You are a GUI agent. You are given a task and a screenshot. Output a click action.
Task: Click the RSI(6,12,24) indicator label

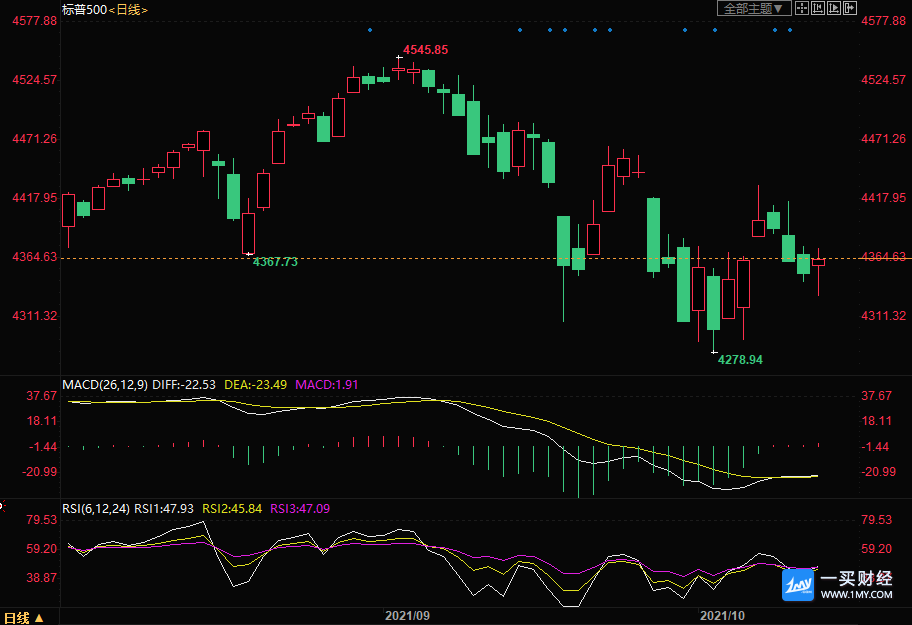pyautogui.click(x=96, y=509)
